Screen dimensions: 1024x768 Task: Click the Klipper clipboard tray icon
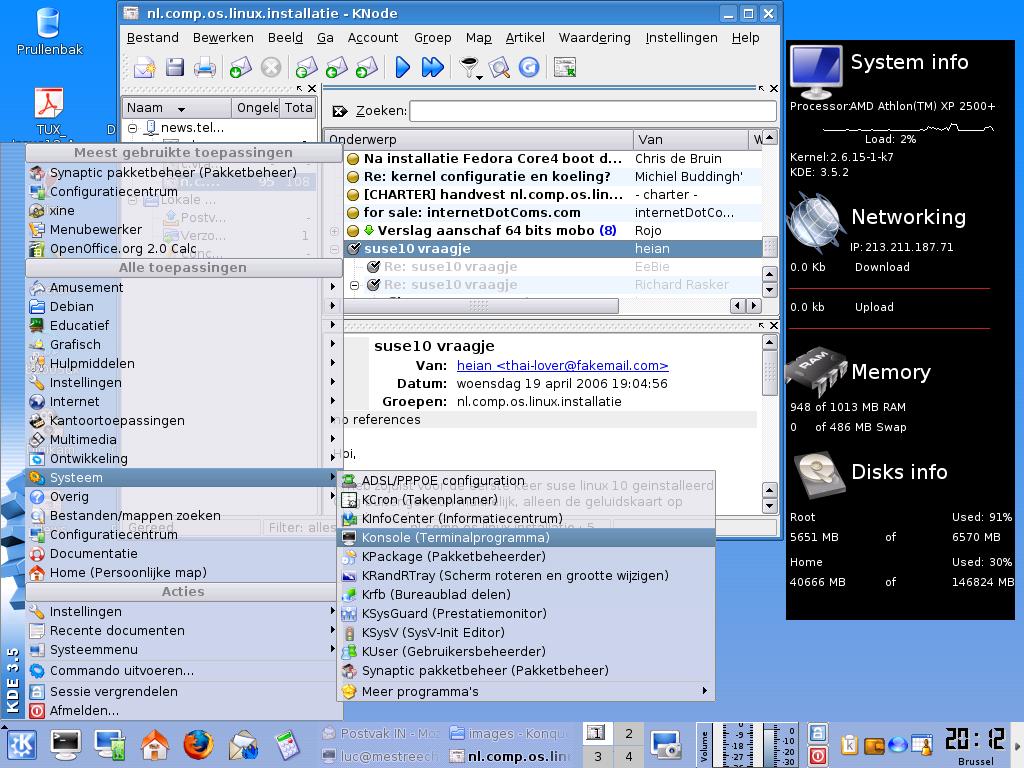(x=850, y=744)
